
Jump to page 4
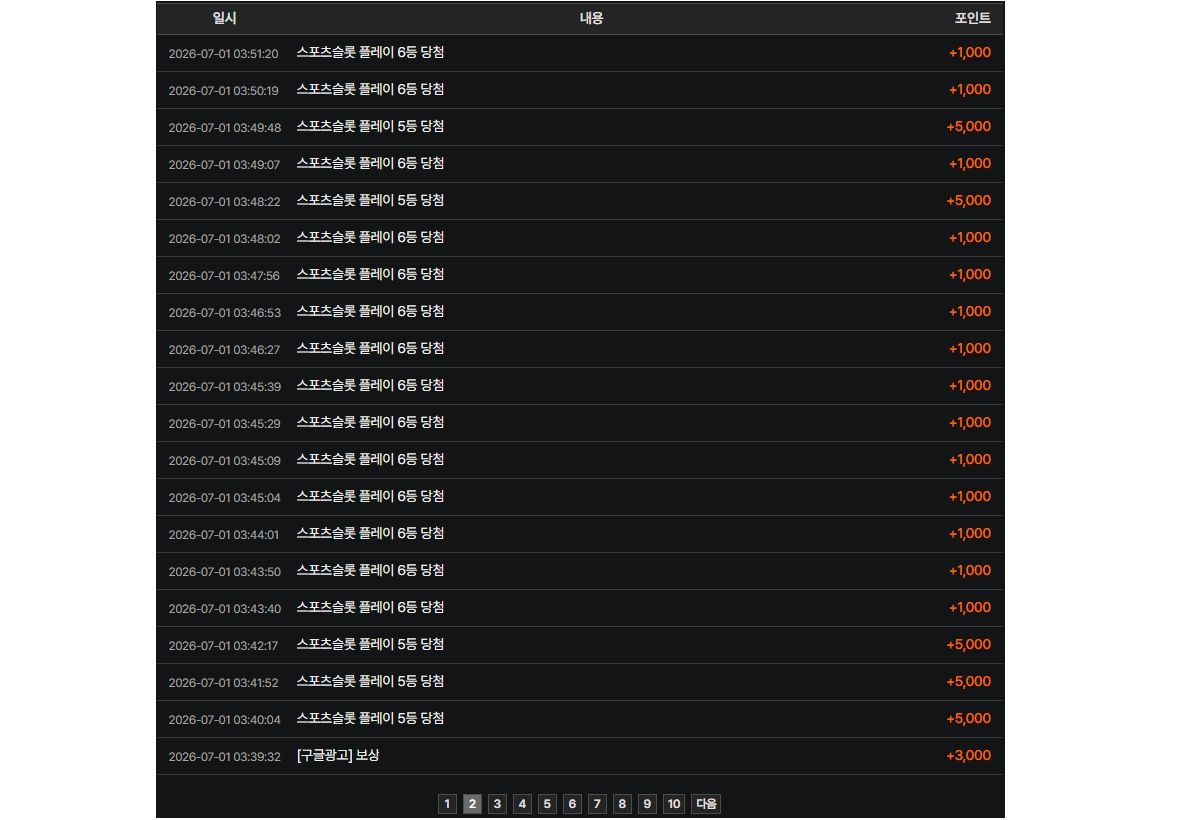tap(522, 803)
